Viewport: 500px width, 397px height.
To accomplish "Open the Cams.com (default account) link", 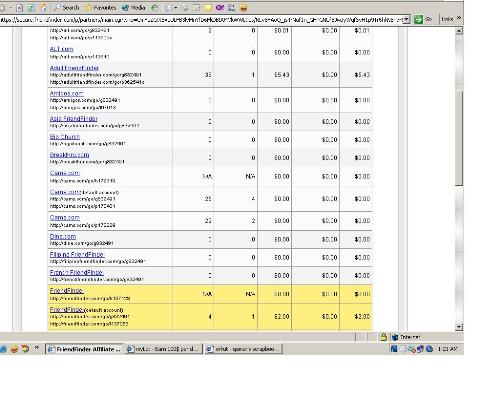I will pos(65,192).
